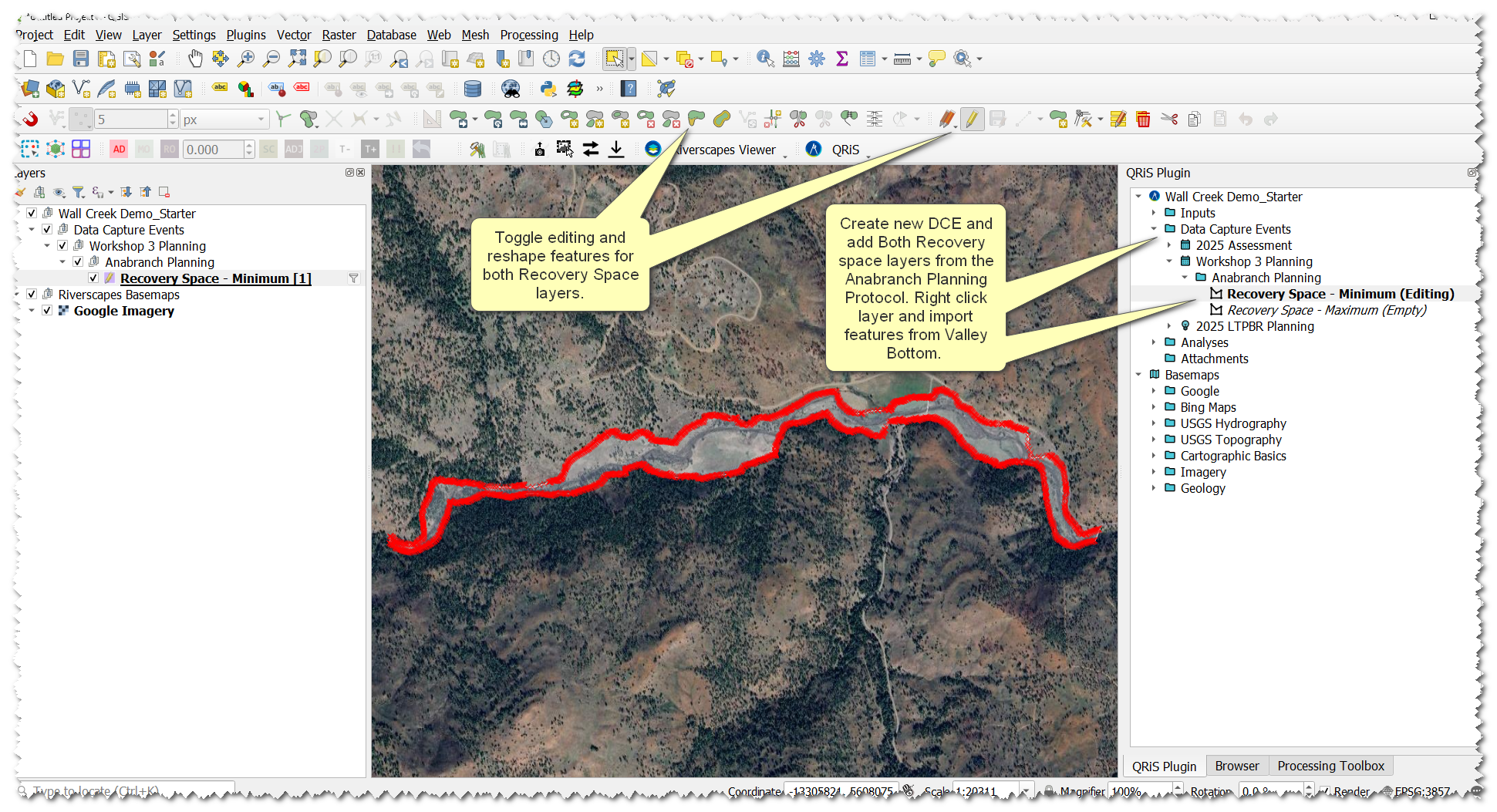Expand the 2025 LTPBR Planning node
The width and height of the screenshot is (1497, 812).
point(1169,326)
